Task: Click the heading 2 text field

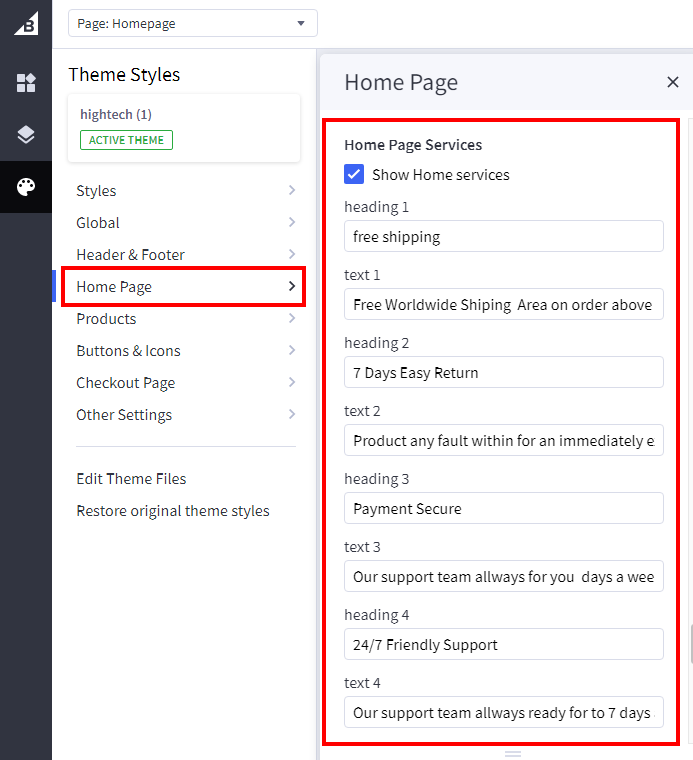Action: pos(504,373)
